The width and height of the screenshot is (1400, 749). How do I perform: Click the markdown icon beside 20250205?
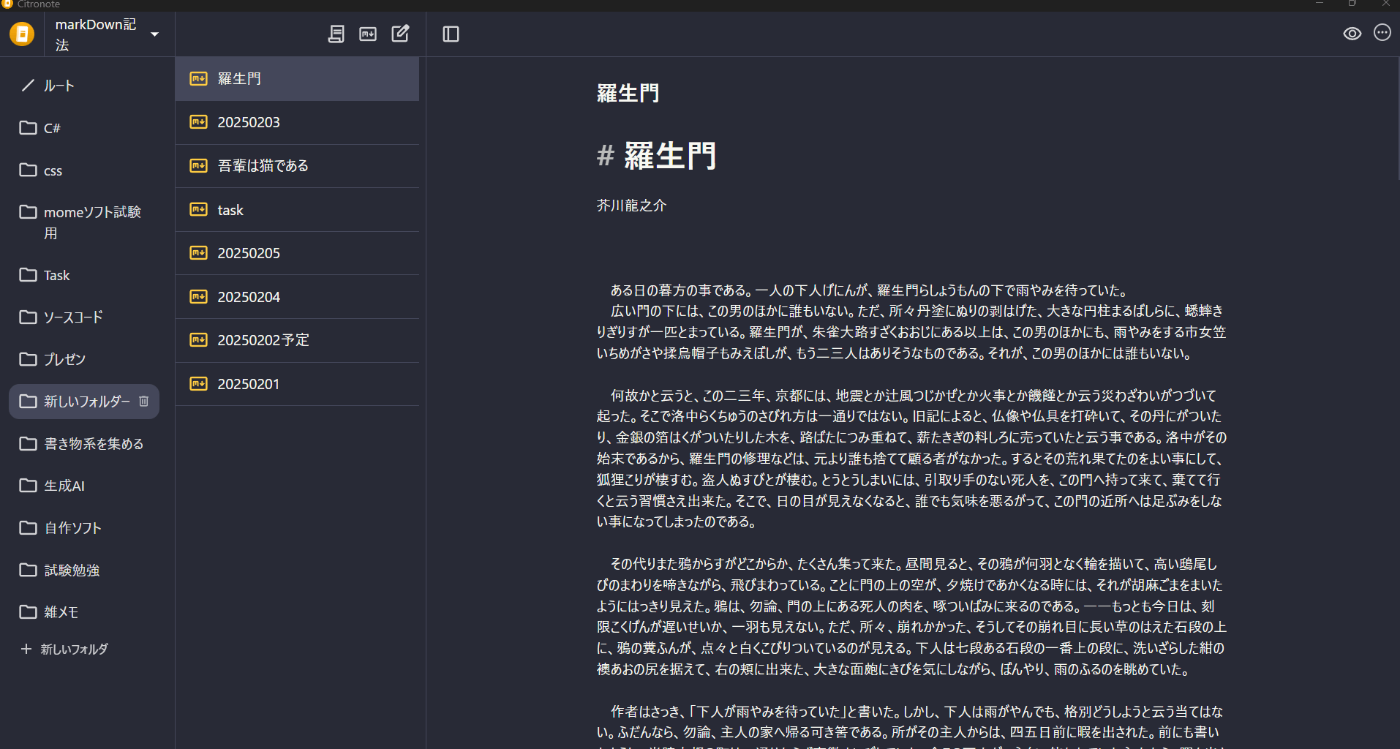[198, 253]
